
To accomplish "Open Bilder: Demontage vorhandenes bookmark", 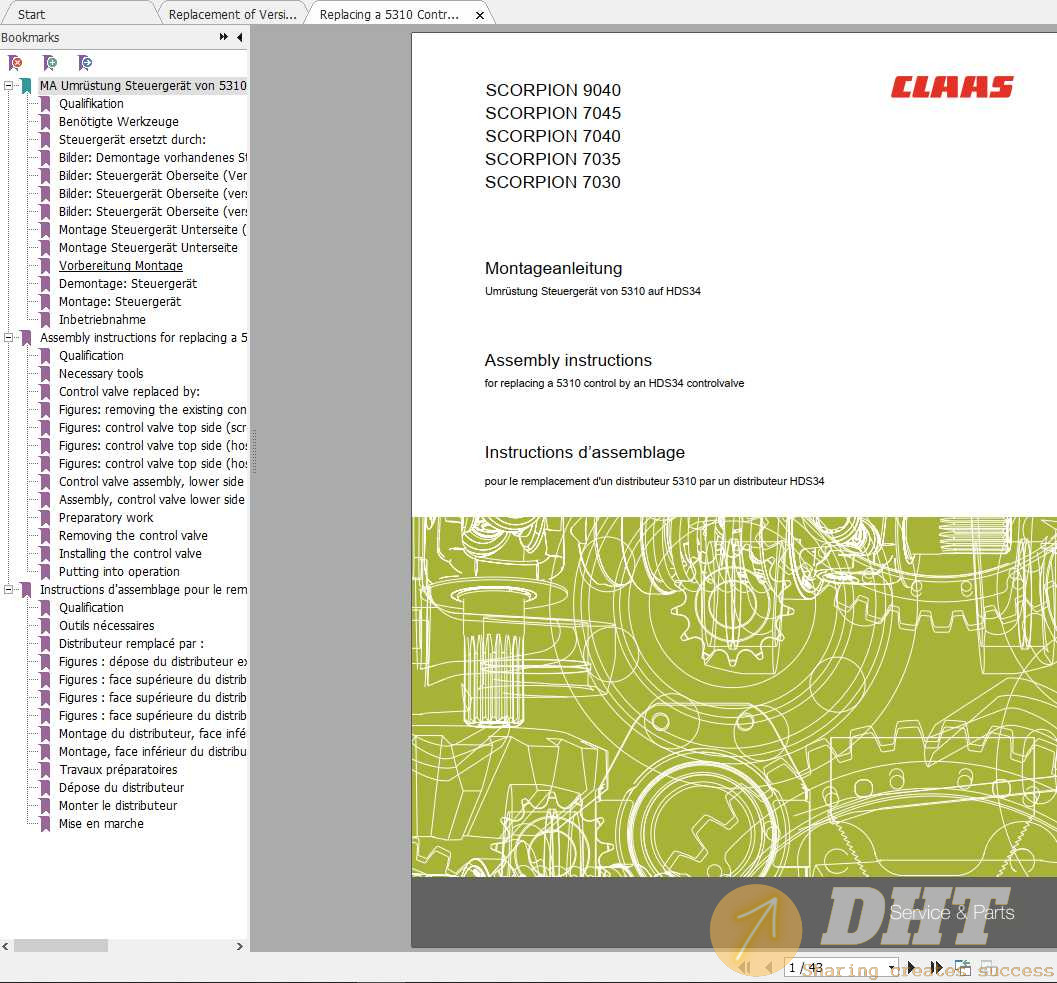I will pos(153,158).
